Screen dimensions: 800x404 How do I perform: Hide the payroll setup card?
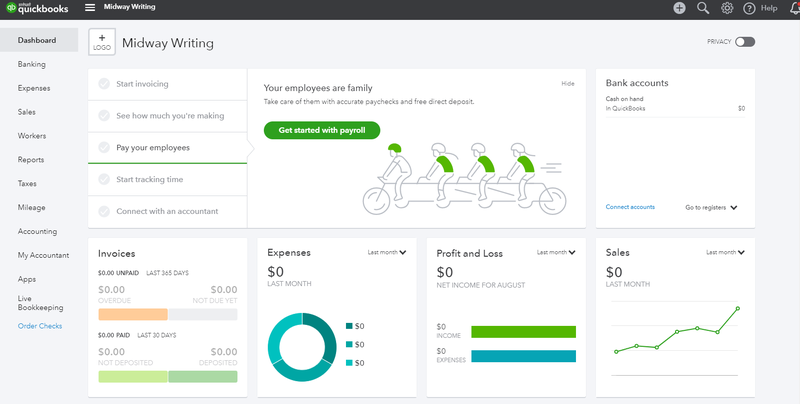tap(568, 84)
